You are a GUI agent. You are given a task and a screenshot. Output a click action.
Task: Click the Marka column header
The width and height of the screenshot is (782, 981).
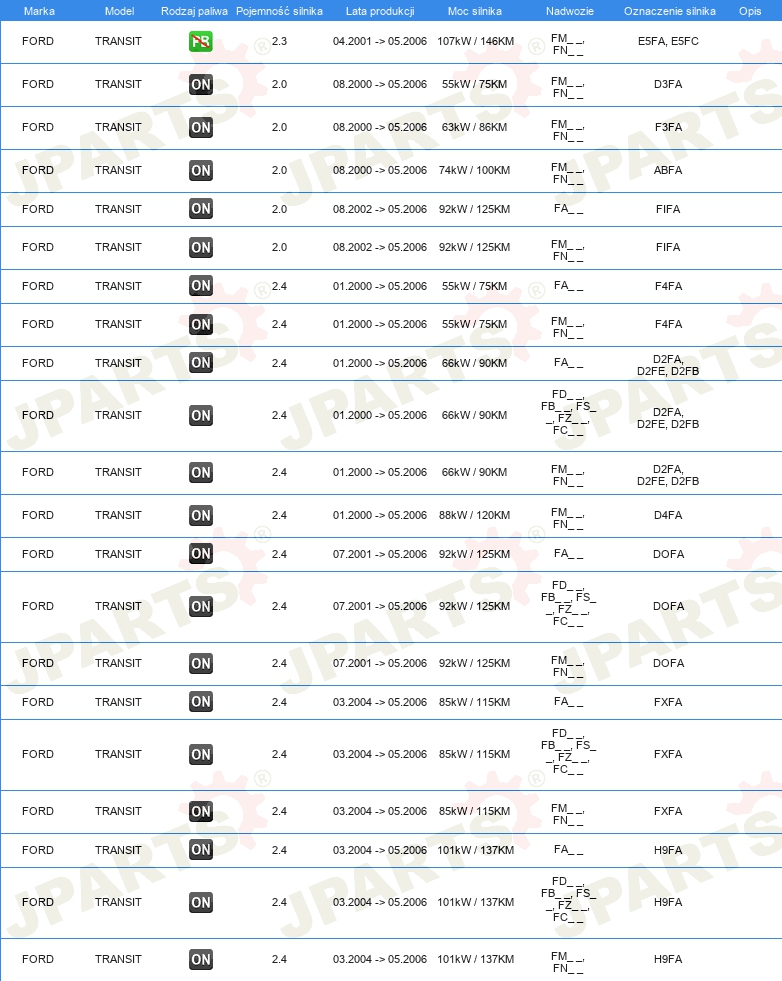tap(39, 11)
